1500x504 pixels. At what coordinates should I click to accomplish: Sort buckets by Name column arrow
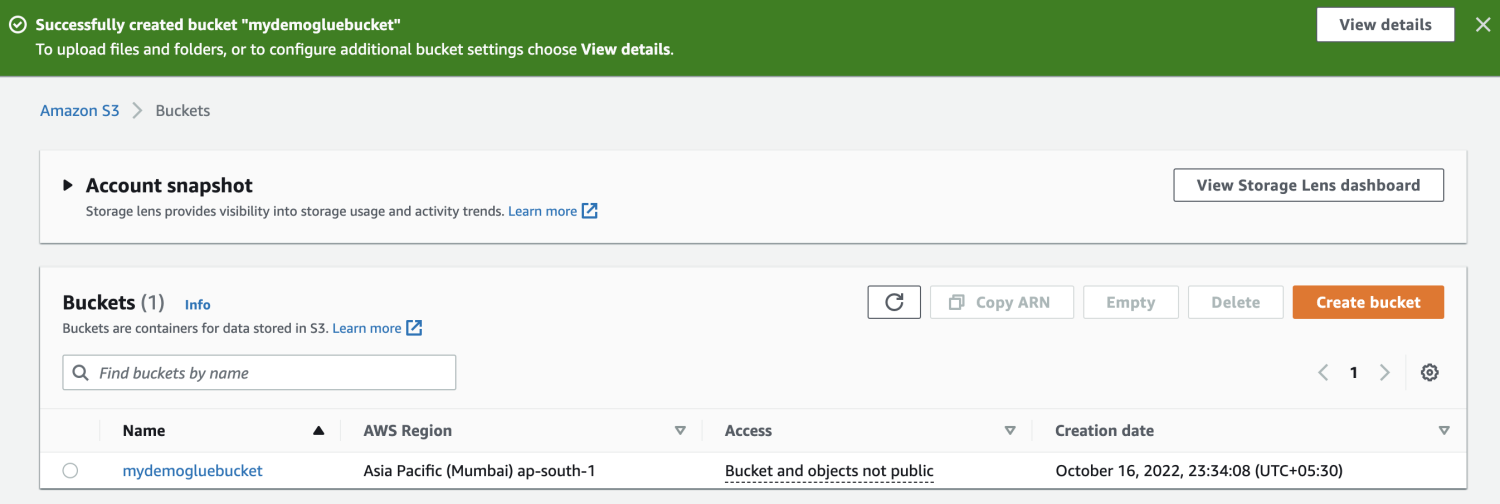[x=318, y=431]
